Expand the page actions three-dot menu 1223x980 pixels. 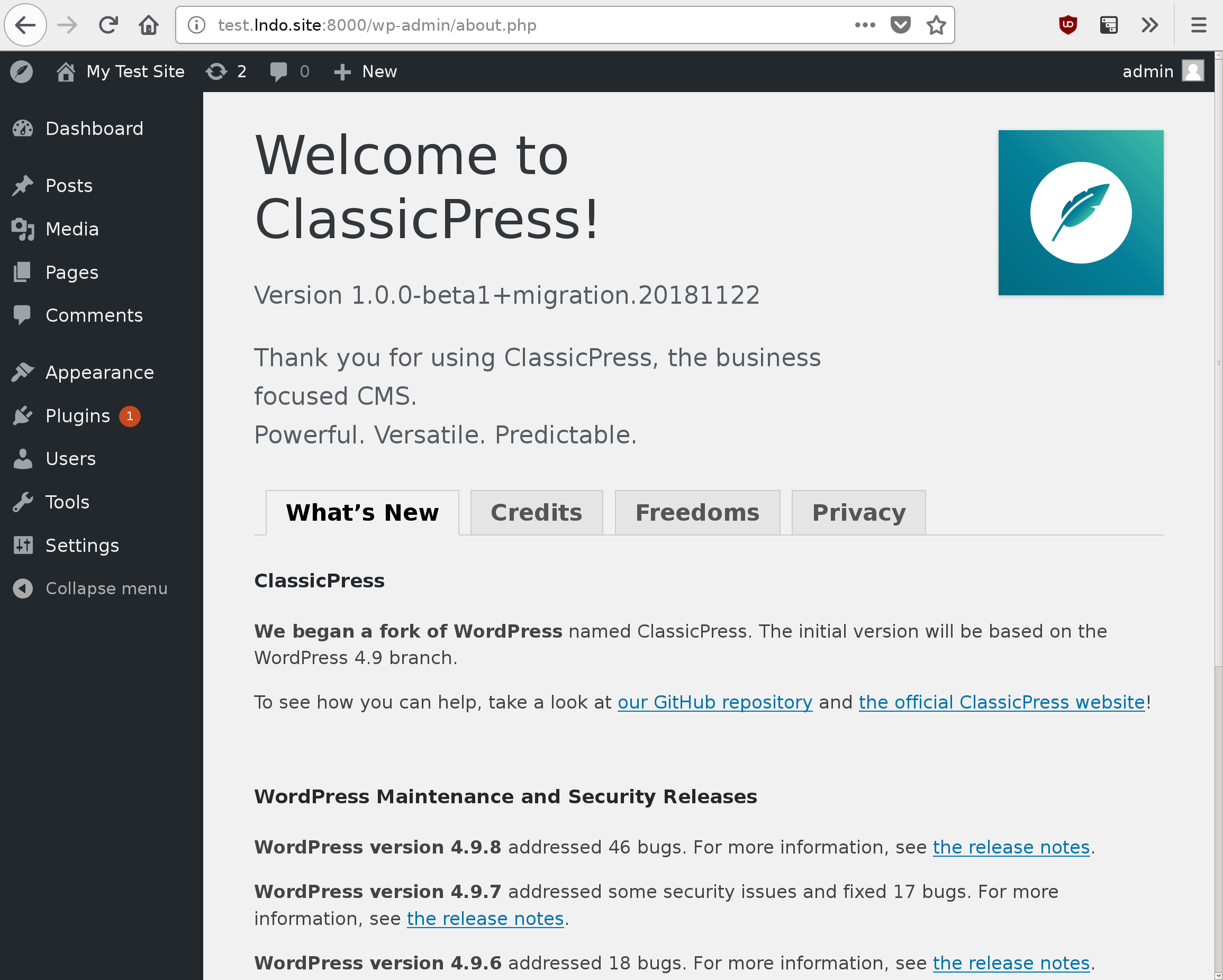865,25
